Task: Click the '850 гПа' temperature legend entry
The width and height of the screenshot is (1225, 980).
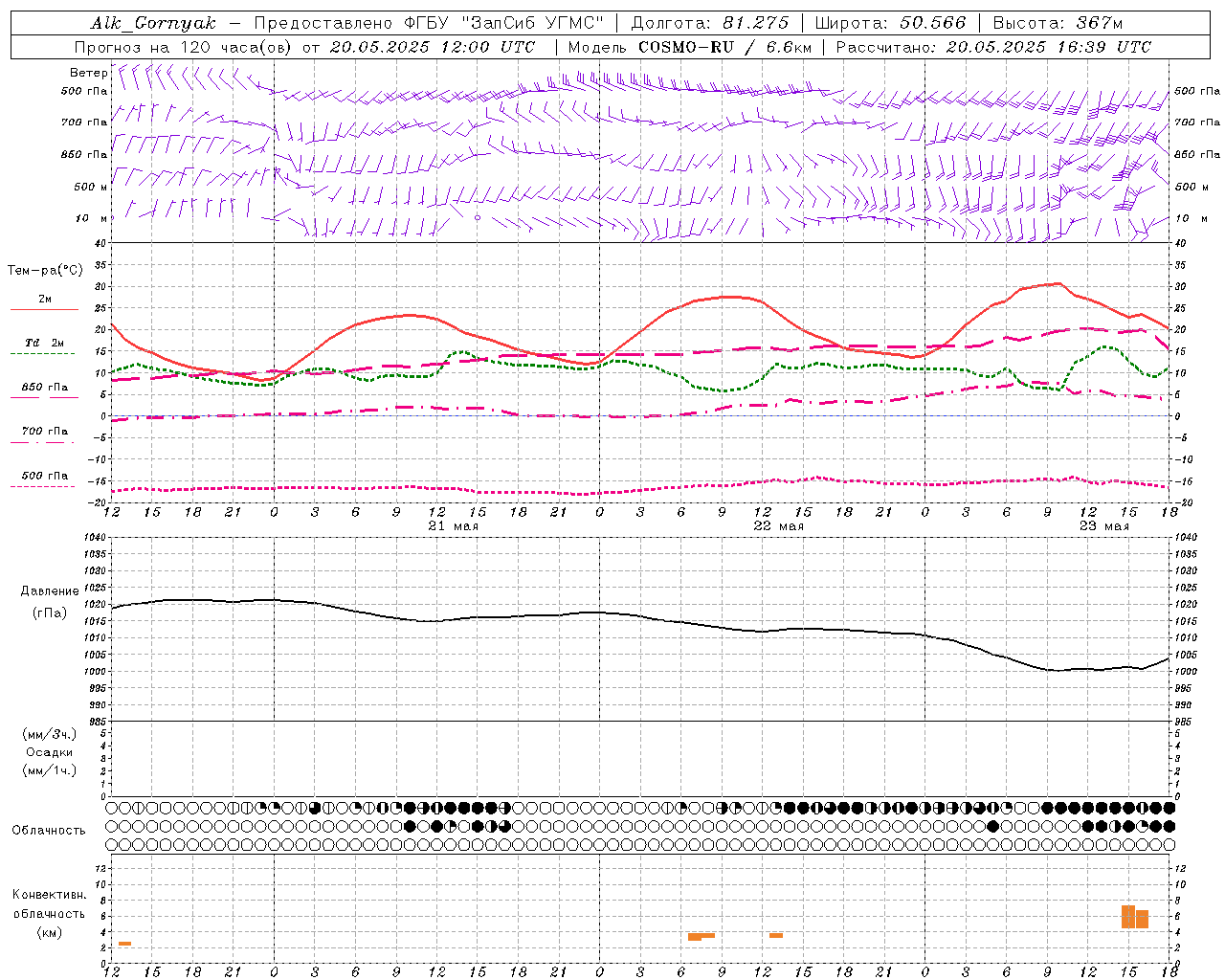Action: pyautogui.click(x=44, y=388)
